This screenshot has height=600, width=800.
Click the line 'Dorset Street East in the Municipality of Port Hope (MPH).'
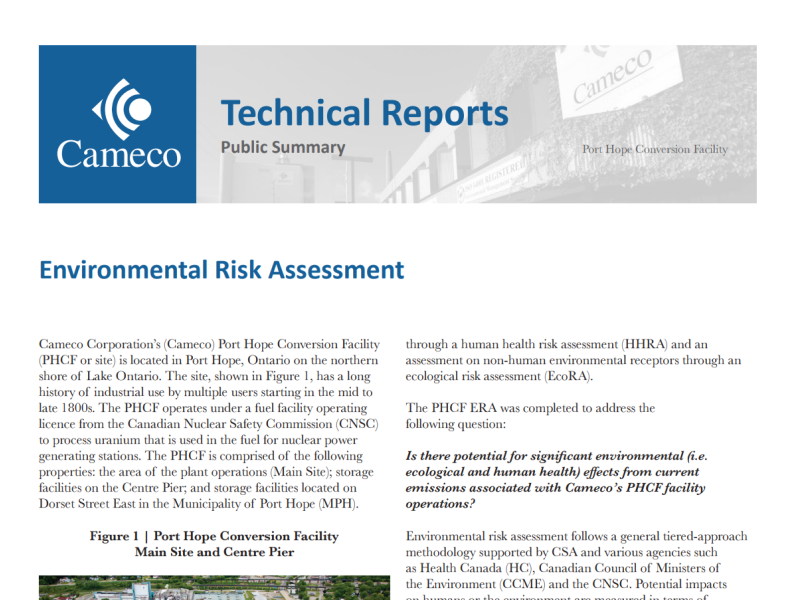(199, 504)
